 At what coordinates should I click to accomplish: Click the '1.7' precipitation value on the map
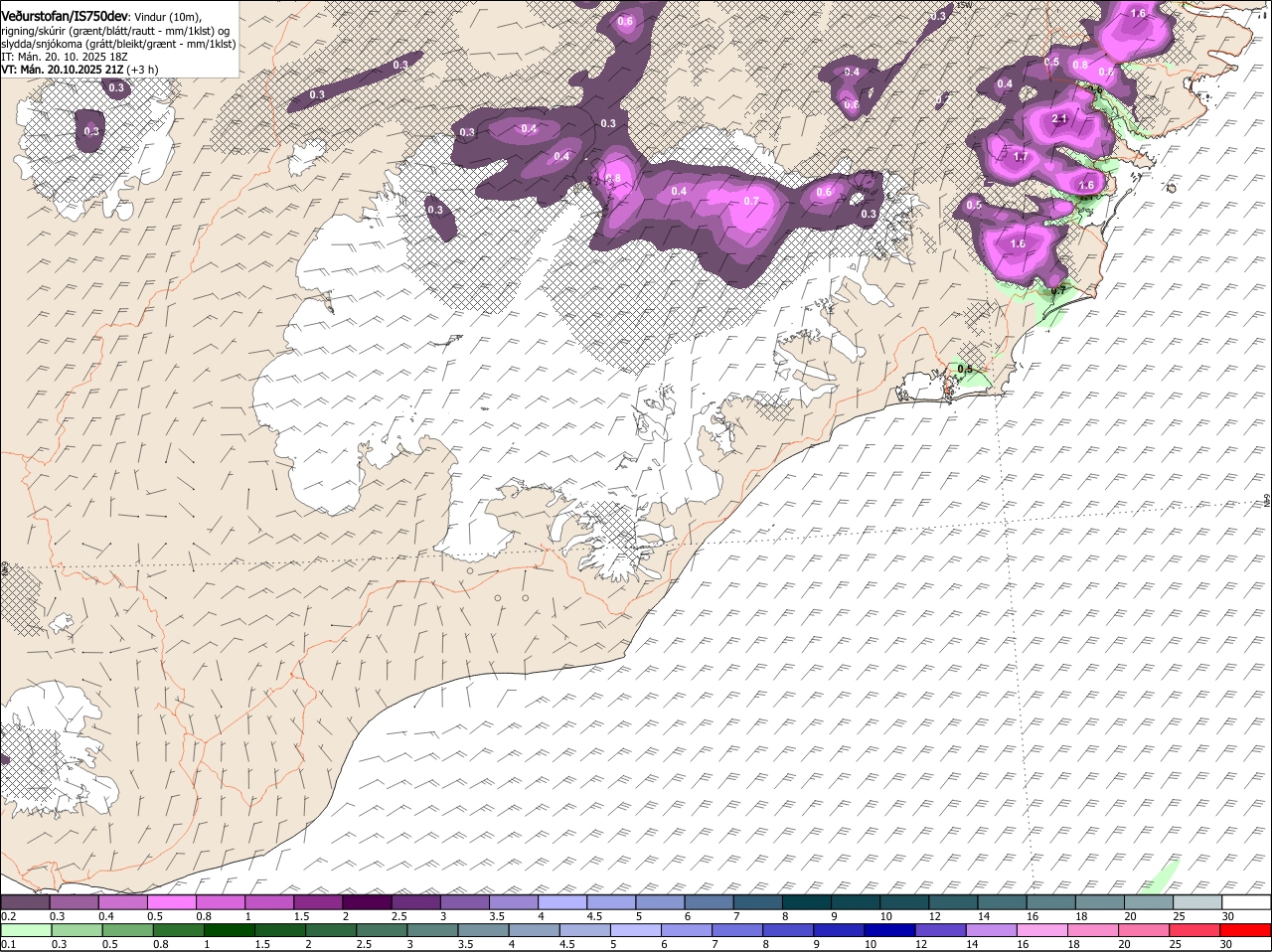pyautogui.click(x=1021, y=157)
